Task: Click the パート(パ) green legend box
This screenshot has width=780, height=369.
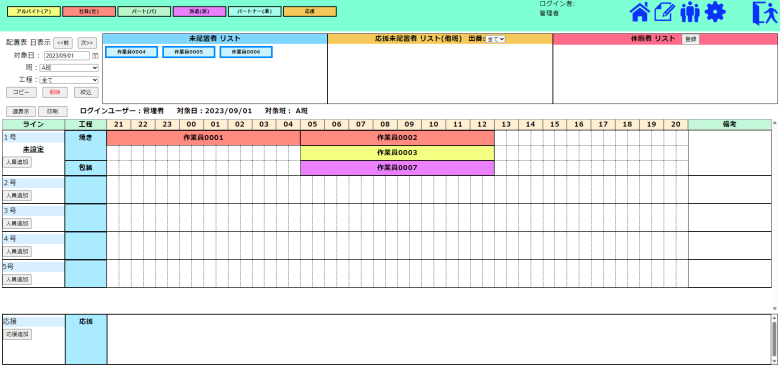Action: (144, 11)
